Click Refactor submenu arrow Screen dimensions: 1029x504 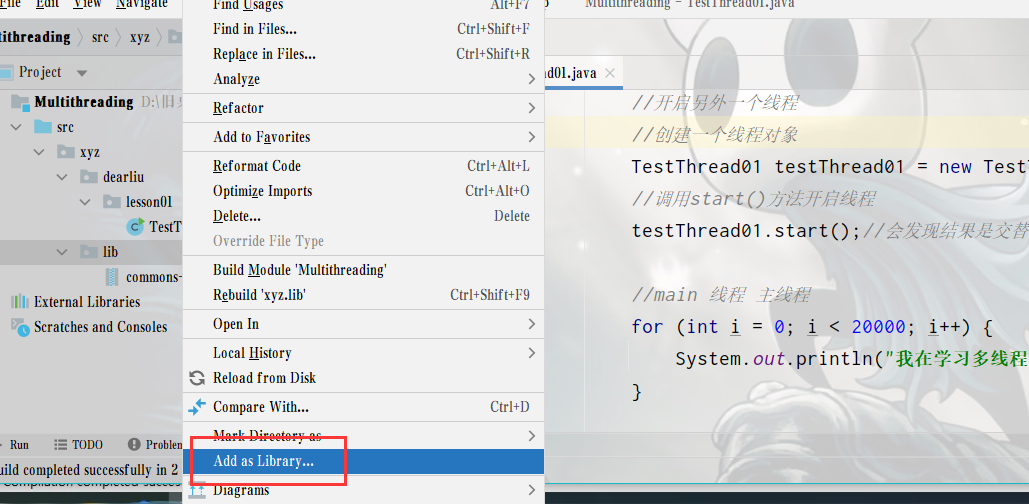click(532, 108)
